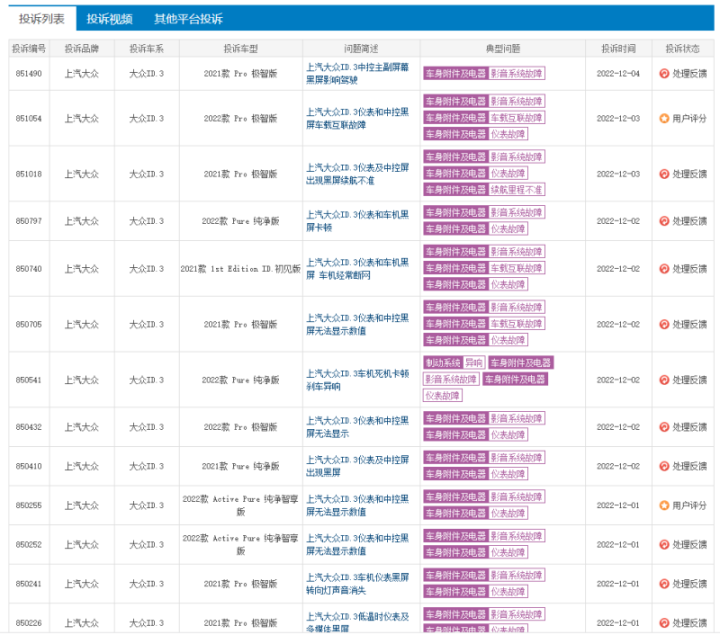Screen dimensions: 720x635
Task: Click model cell 2021款 1st Edition ID.初见版
Action: click(241, 269)
